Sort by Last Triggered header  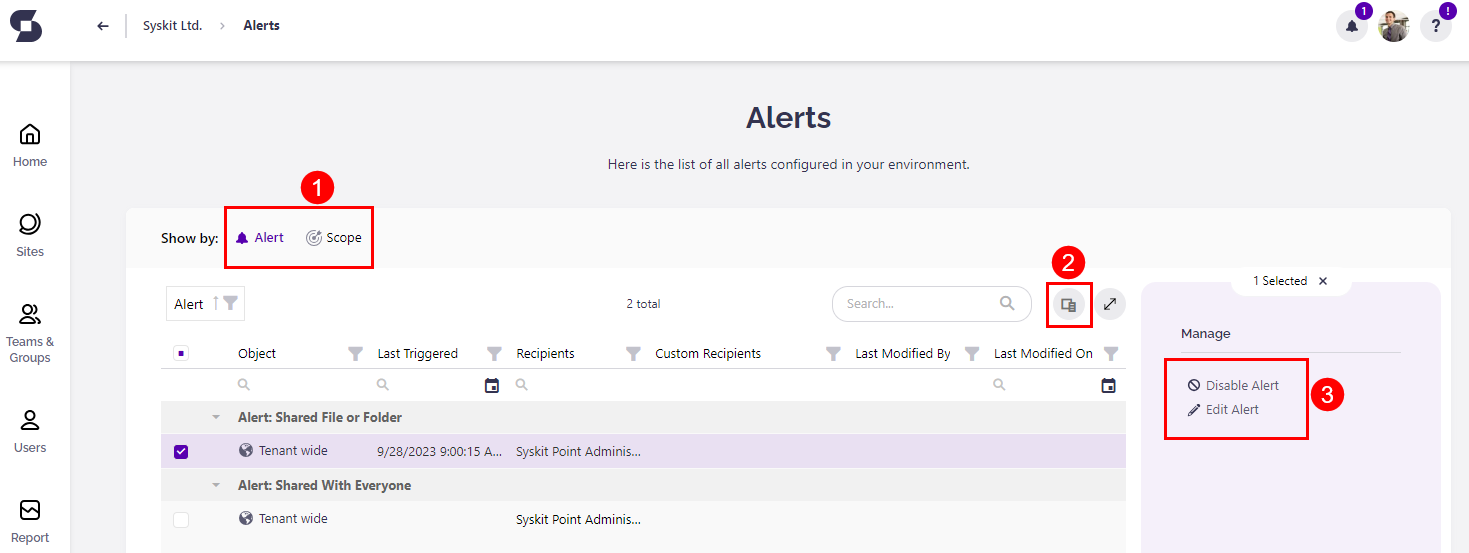[x=418, y=353]
